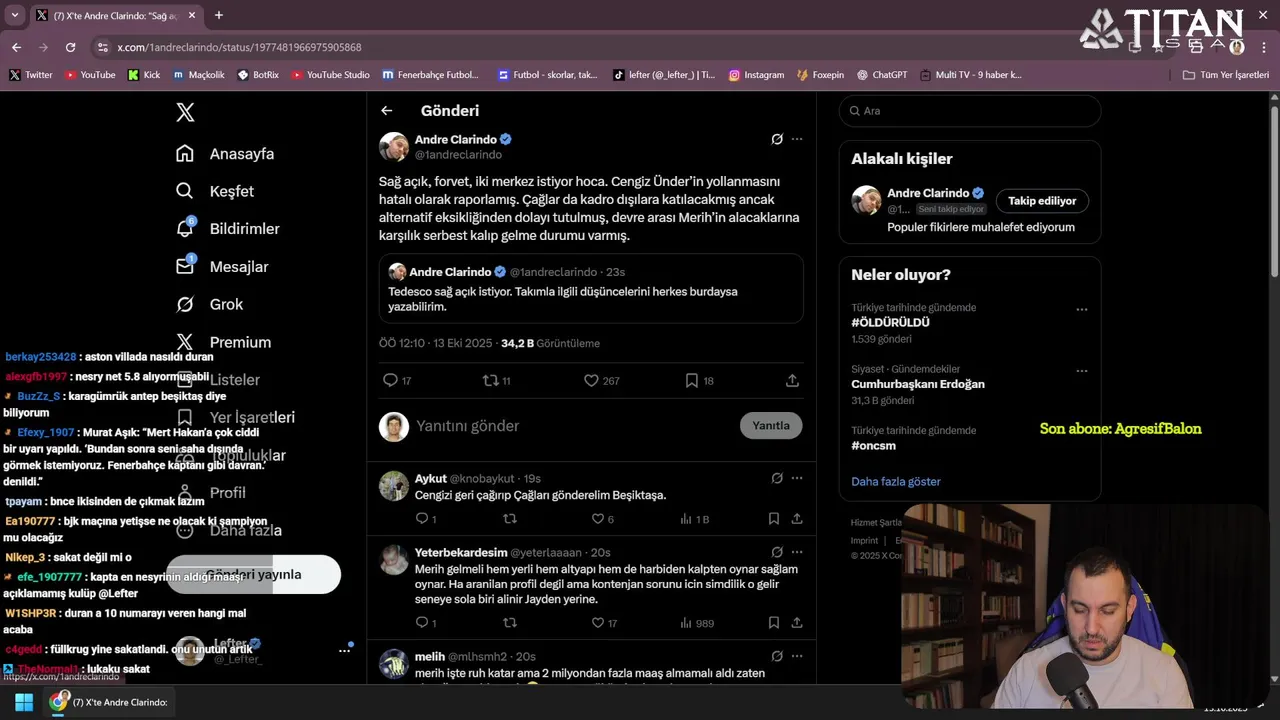Screen dimensions: 1280x720
Task: Repost Yeterbekardesim's comment
Action: tap(510, 623)
